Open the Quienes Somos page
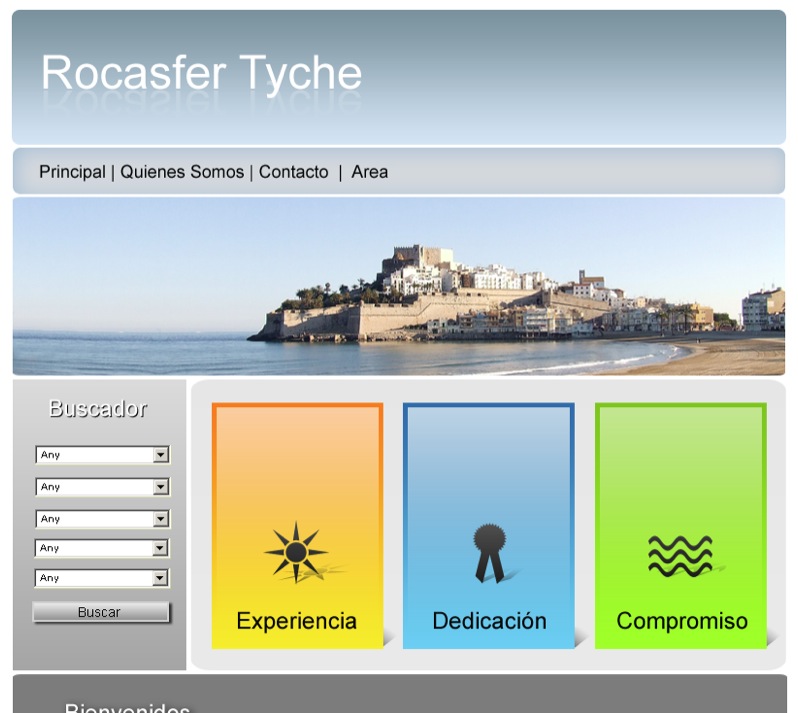 182,172
